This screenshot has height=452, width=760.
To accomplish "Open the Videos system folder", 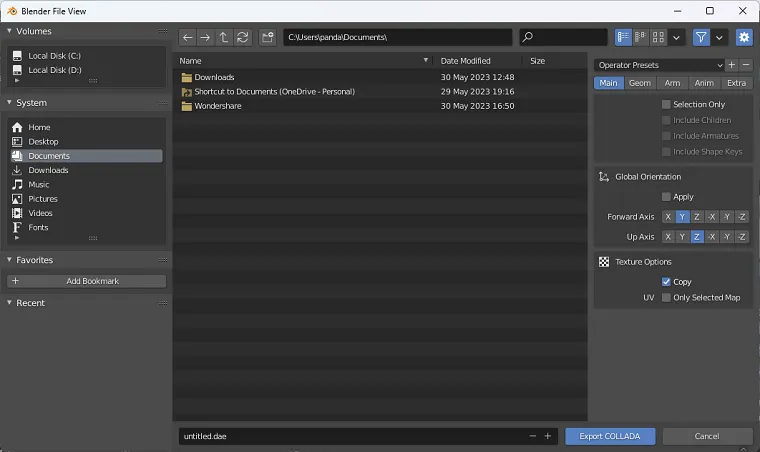I will point(86,213).
